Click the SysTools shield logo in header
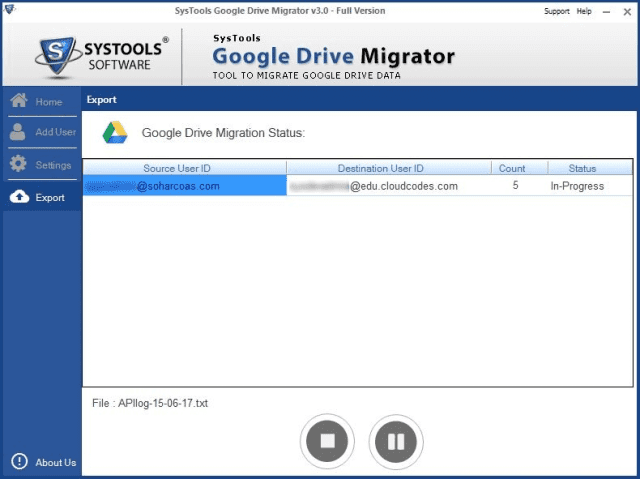The width and height of the screenshot is (640, 479). (x=57, y=56)
